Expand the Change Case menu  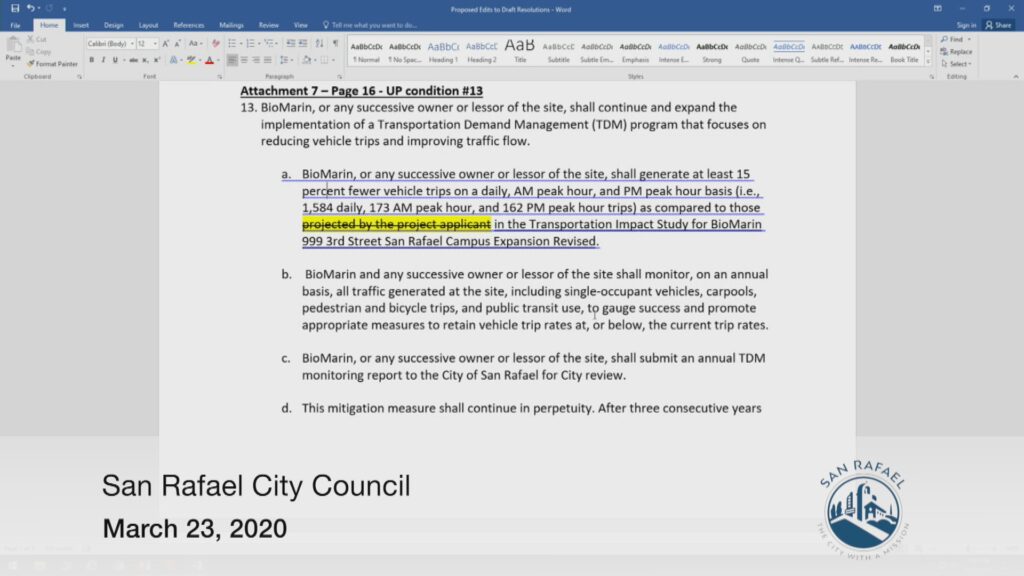(195, 44)
